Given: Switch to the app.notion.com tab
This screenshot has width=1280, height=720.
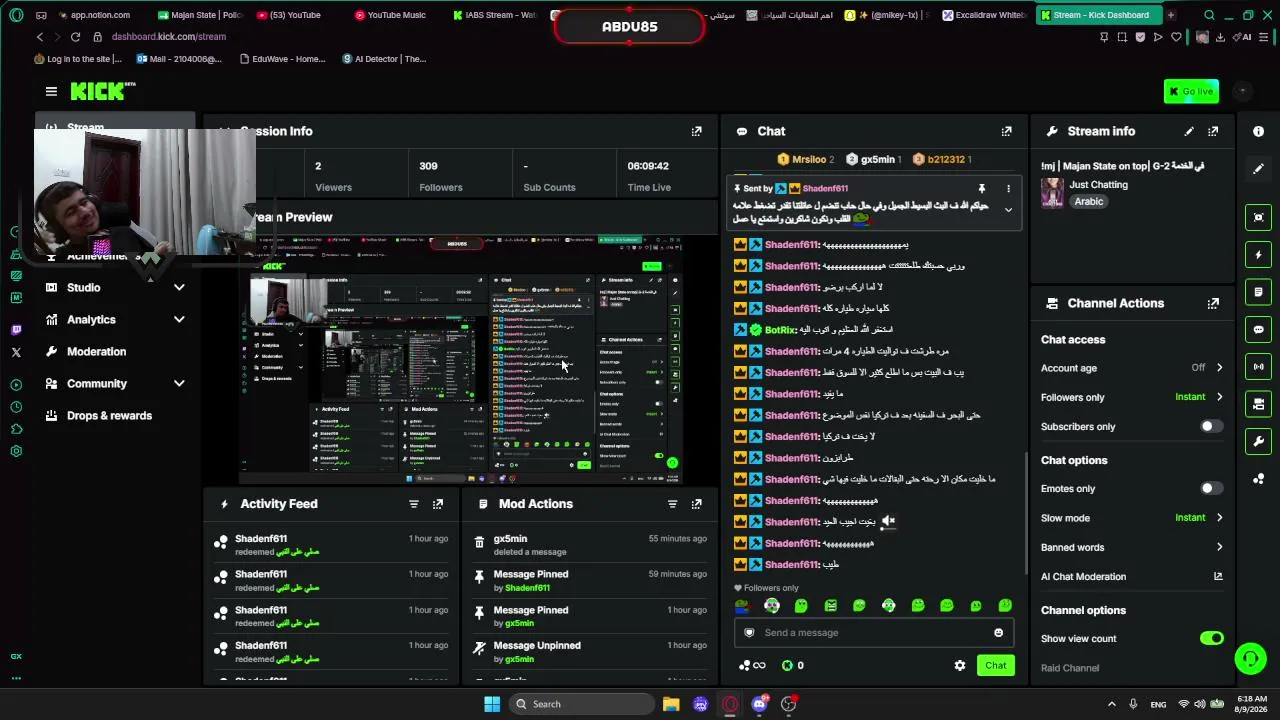Looking at the screenshot, I should 95,15.
